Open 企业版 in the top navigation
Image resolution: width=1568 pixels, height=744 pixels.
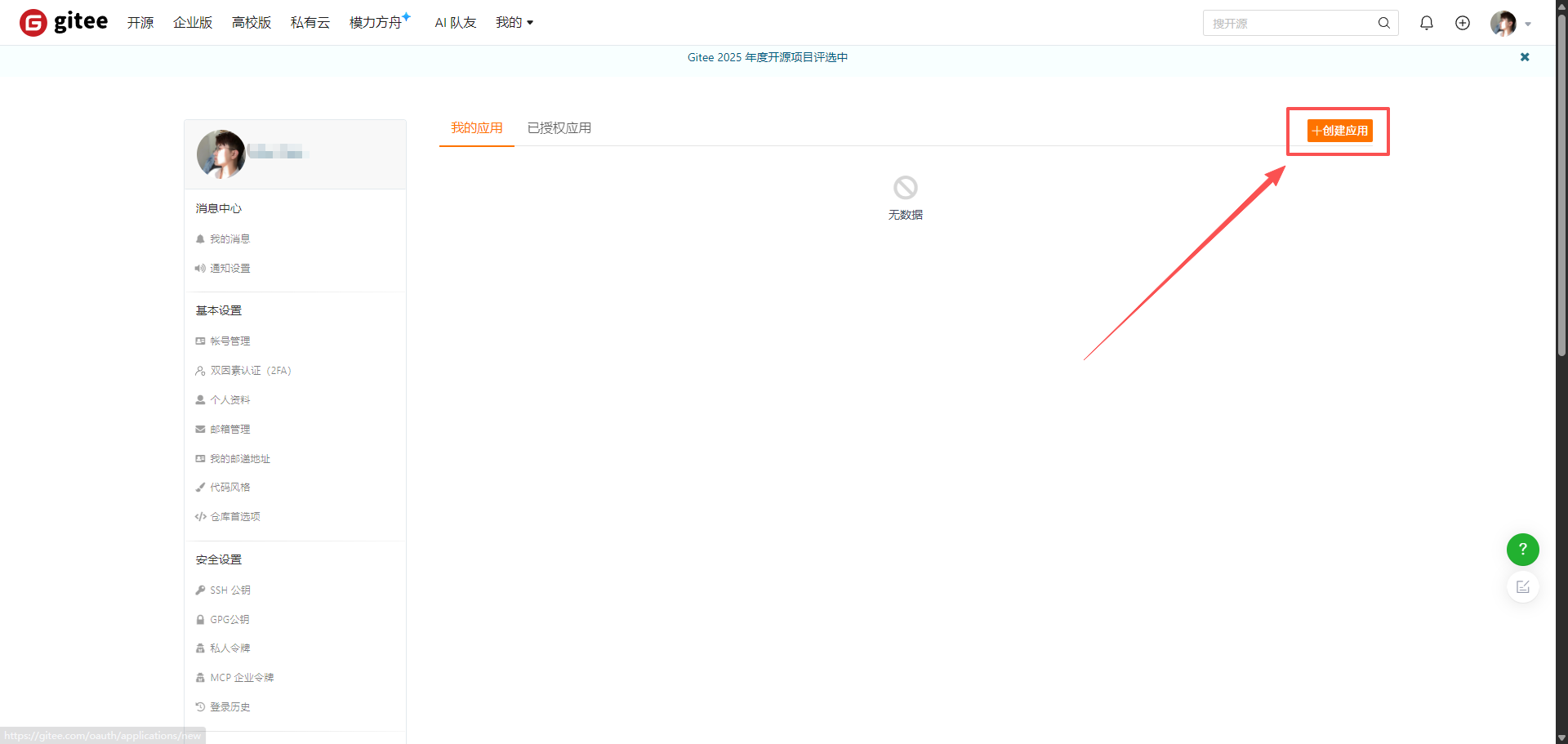[193, 23]
